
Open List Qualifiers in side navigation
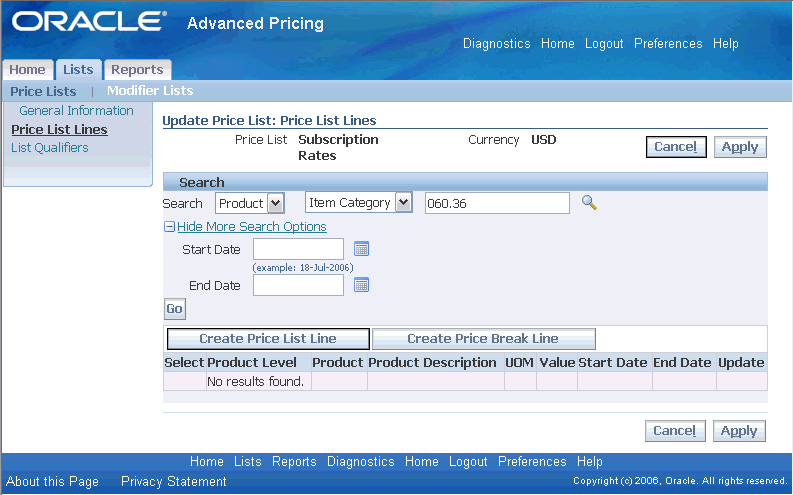click(50, 148)
